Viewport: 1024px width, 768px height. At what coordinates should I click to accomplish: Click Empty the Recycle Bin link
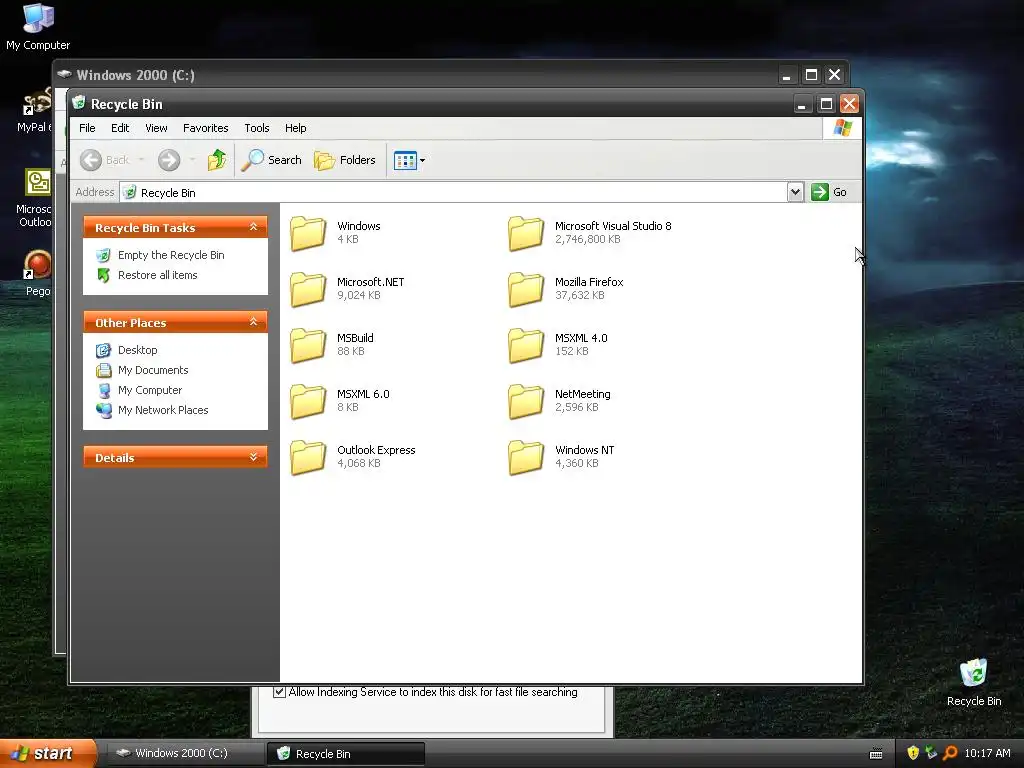[171, 255]
